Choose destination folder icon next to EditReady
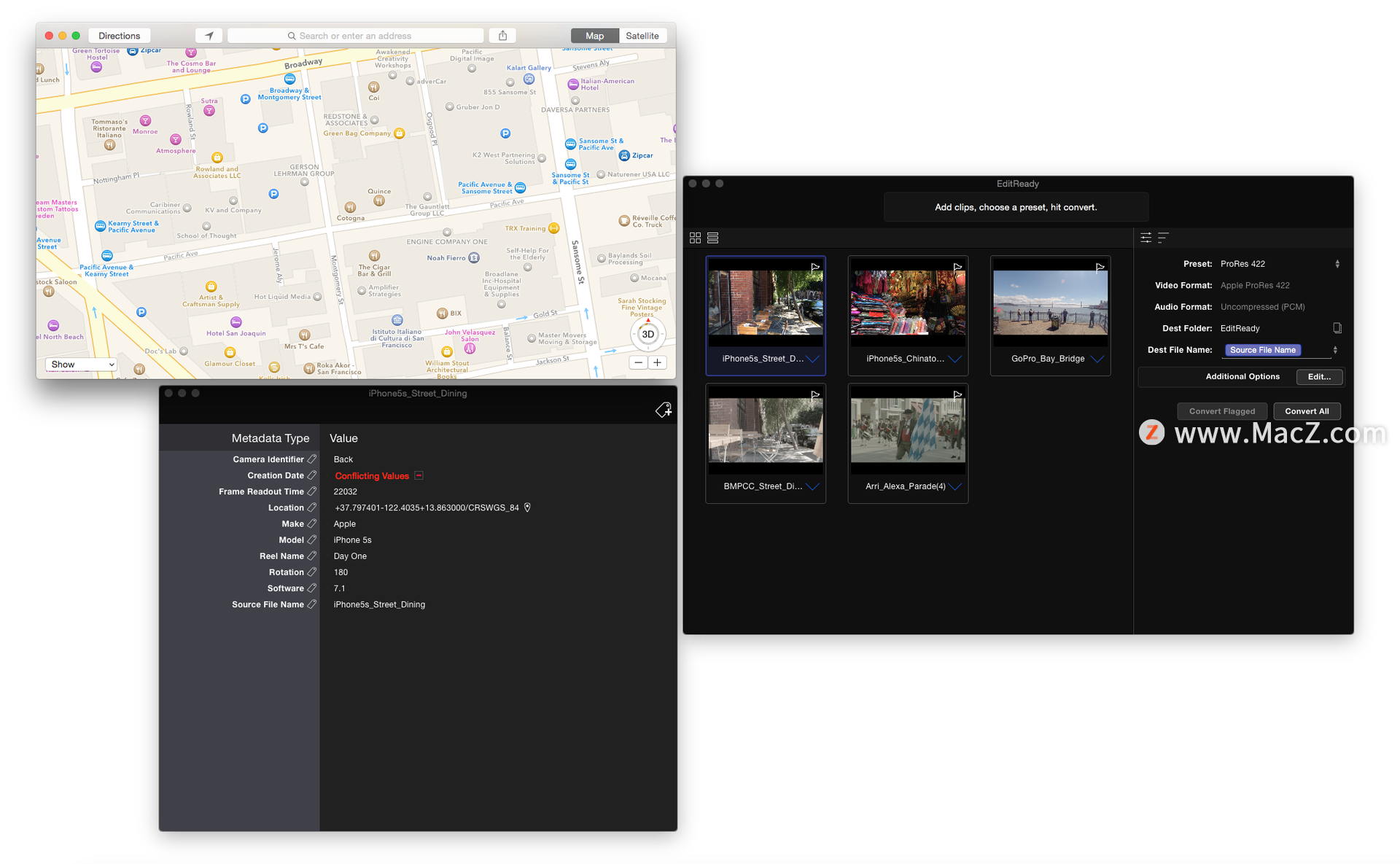Image resolution: width=1400 pixels, height=864 pixels. (1337, 328)
